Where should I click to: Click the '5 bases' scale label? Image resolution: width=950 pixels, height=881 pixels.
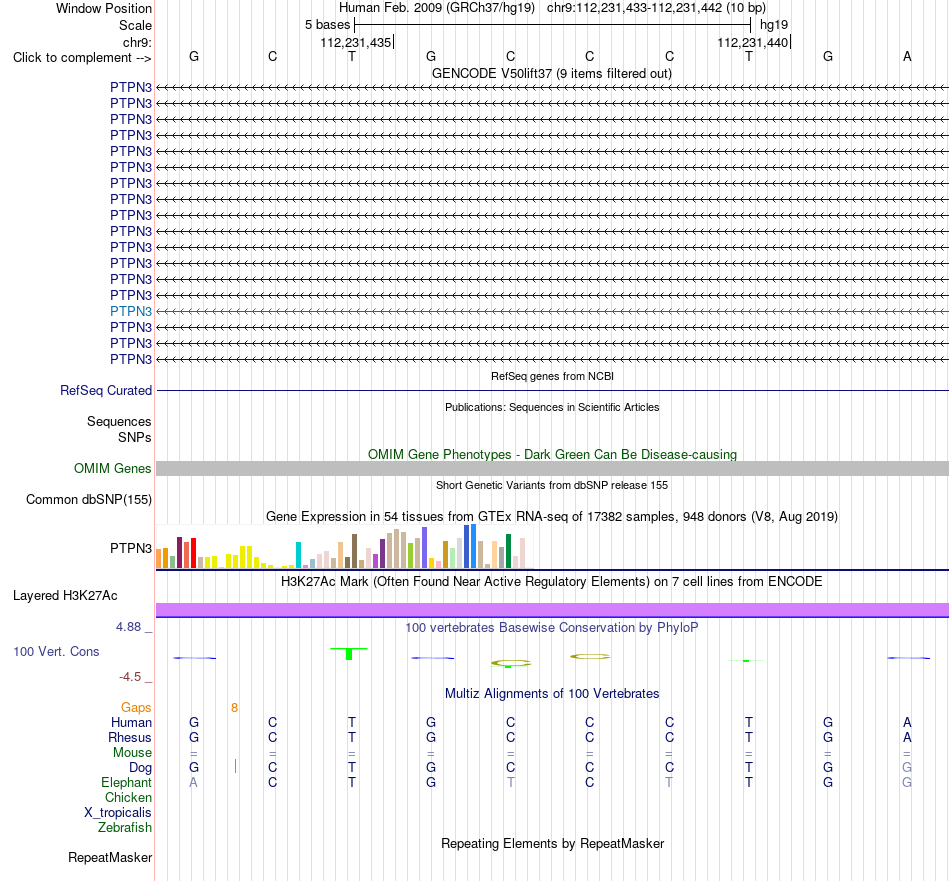point(327,25)
